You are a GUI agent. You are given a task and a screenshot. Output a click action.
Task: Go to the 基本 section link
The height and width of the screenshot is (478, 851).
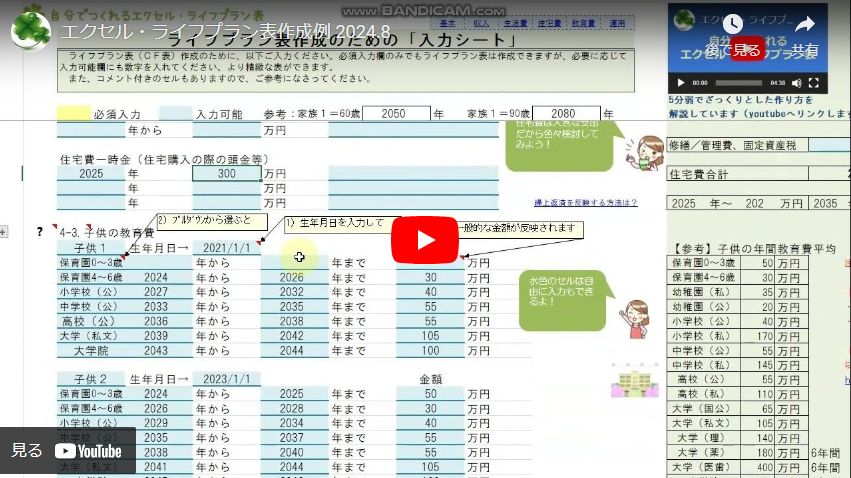(448, 23)
